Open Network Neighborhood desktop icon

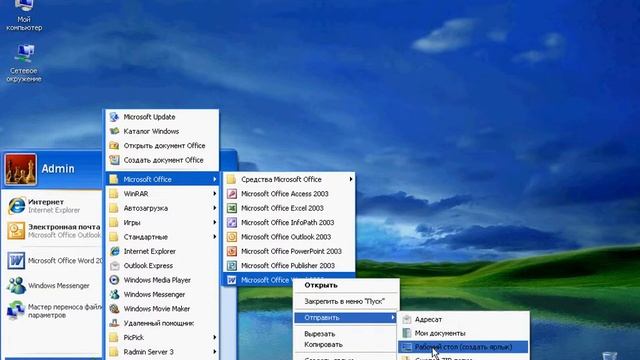click(x=24, y=63)
